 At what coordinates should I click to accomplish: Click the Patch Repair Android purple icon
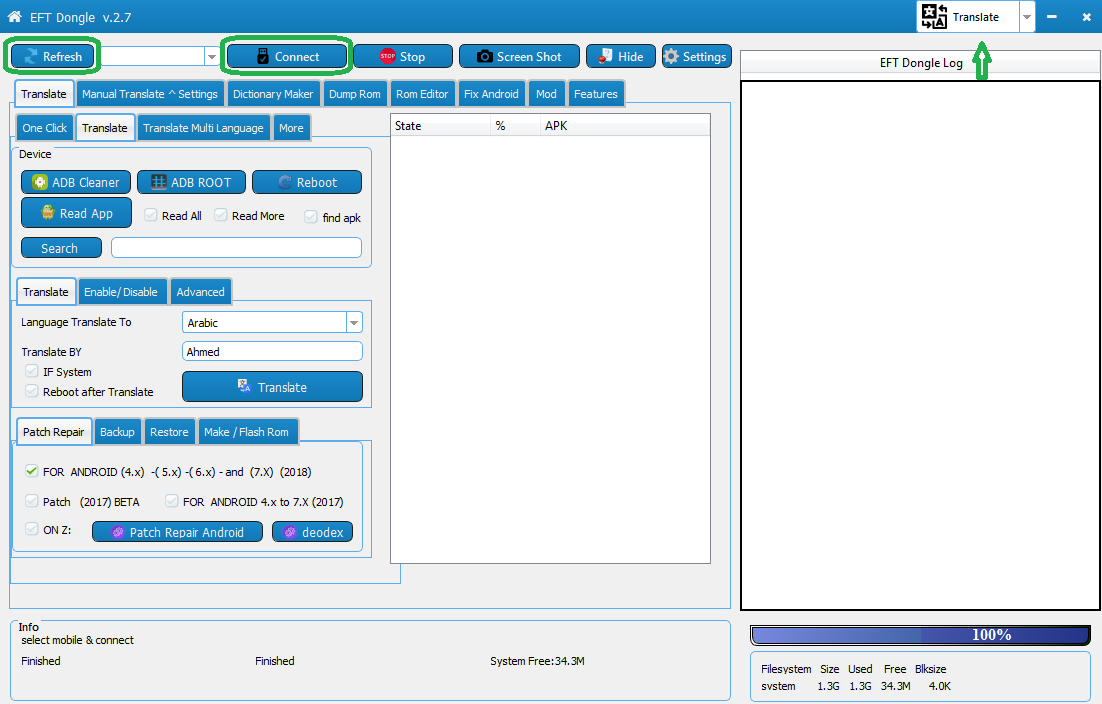pyautogui.click(x=118, y=532)
